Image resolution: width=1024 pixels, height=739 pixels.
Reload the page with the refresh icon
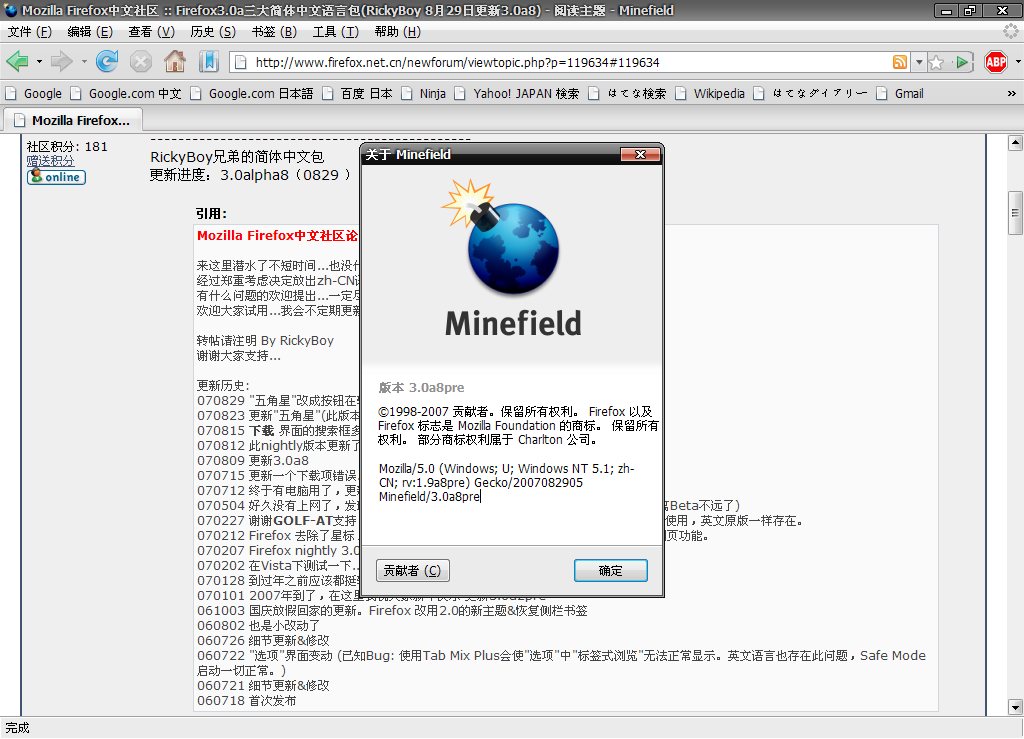[107, 62]
